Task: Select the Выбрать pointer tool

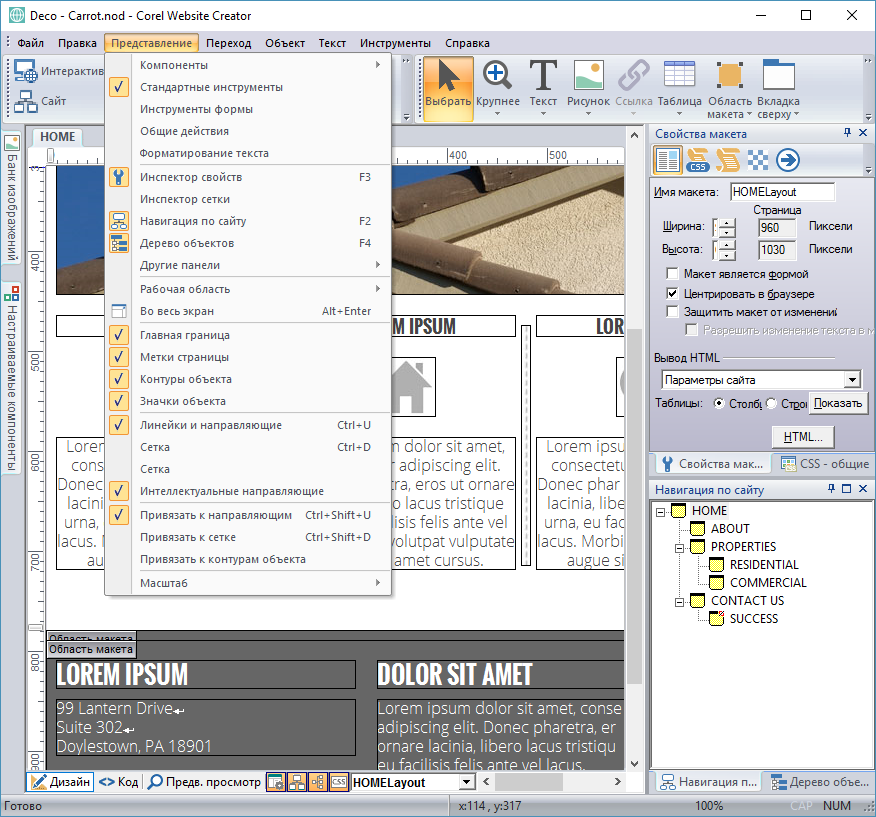Action: [x=448, y=87]
